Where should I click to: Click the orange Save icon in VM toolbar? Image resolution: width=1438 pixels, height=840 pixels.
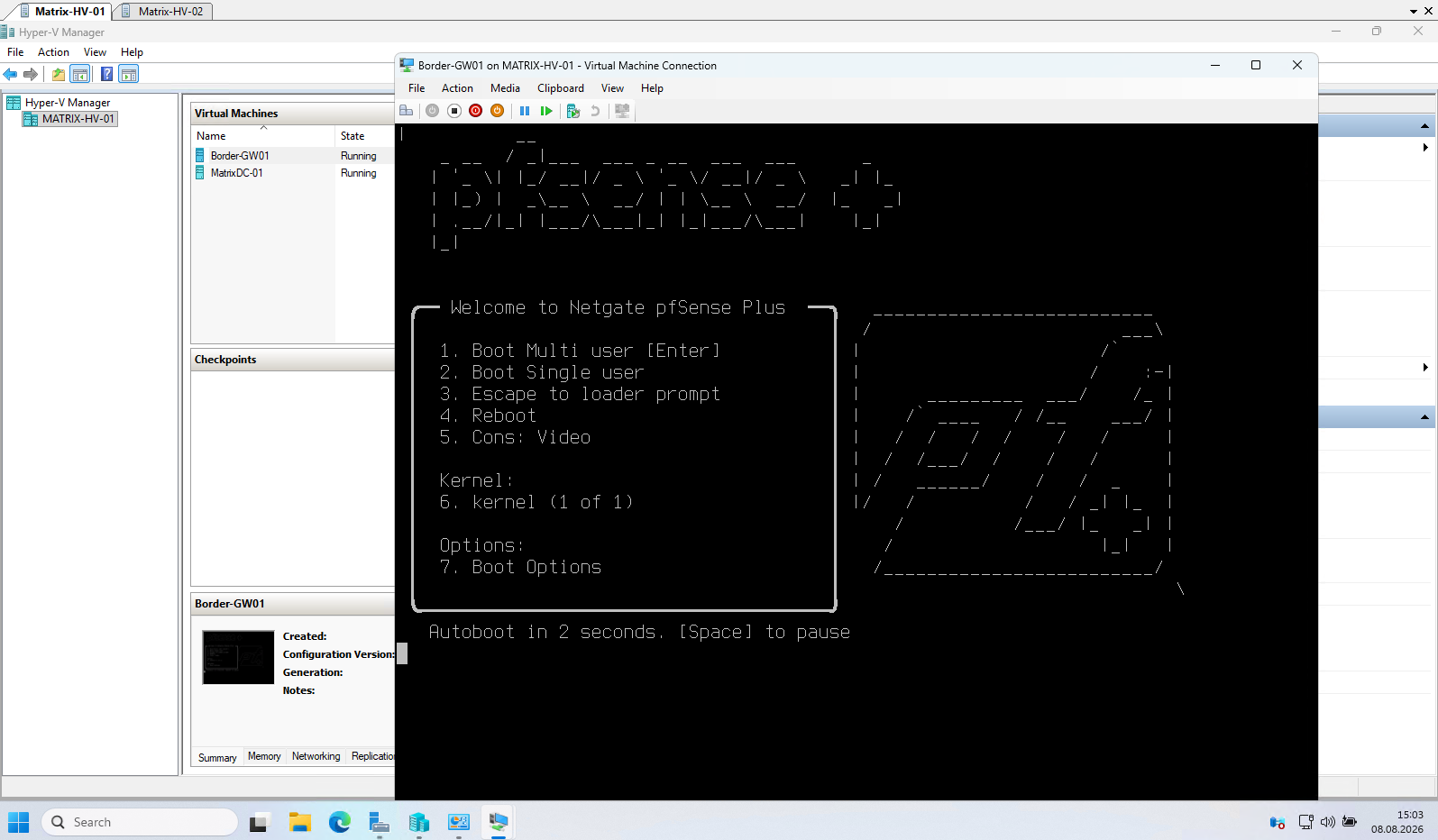498,111
